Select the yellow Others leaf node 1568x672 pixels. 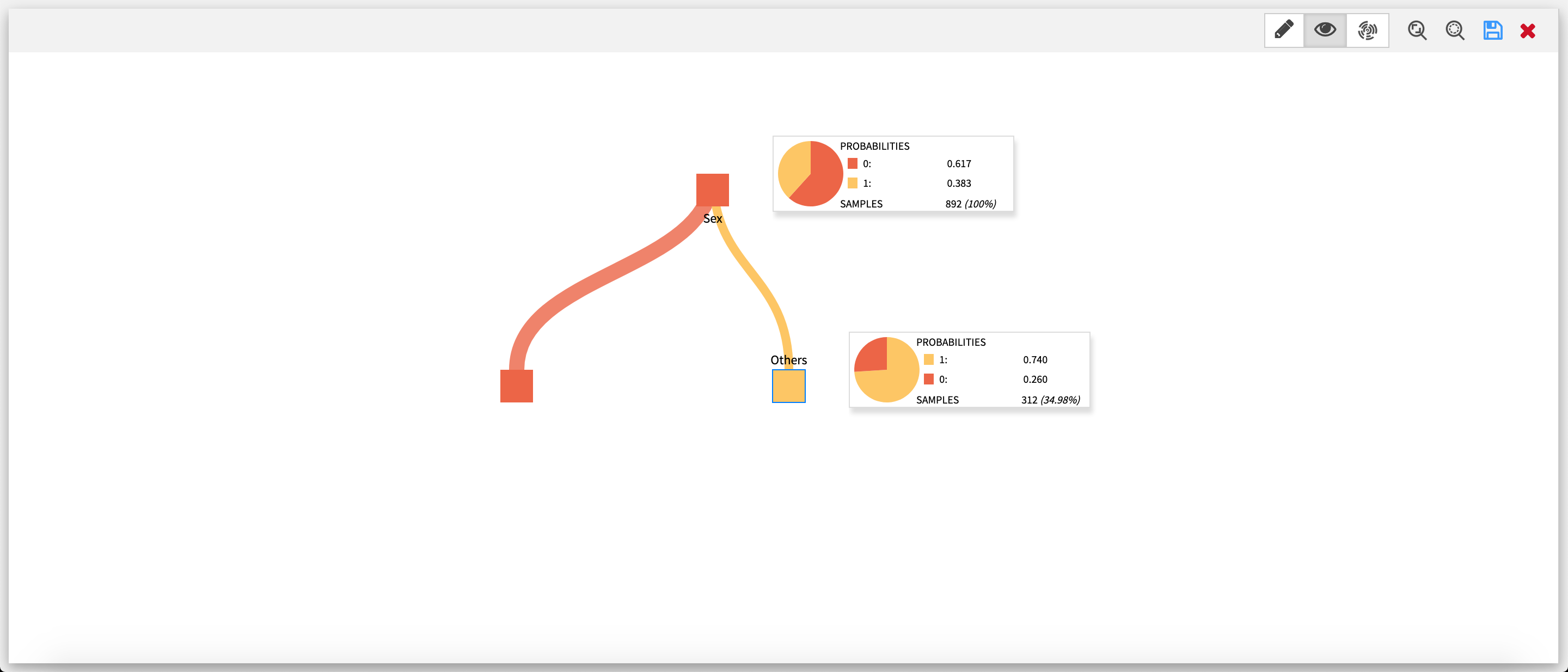coord(788,386)
